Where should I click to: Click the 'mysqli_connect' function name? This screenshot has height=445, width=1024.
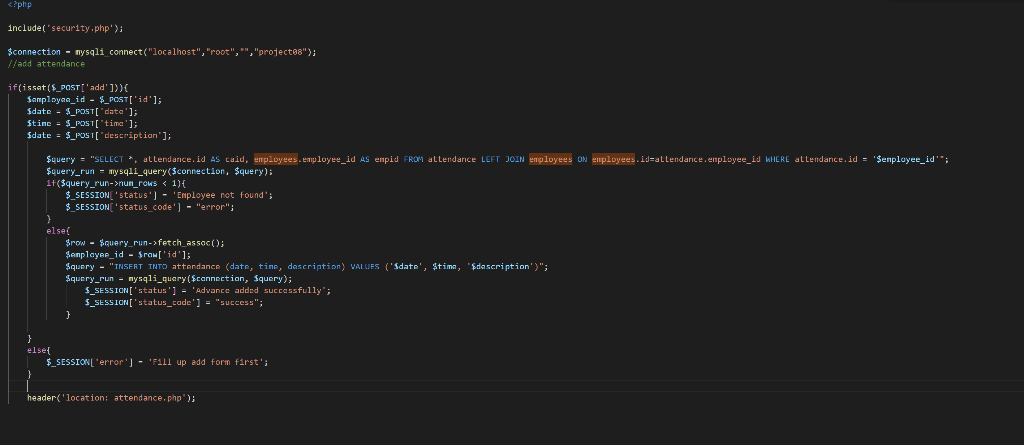tap(108, 52)
